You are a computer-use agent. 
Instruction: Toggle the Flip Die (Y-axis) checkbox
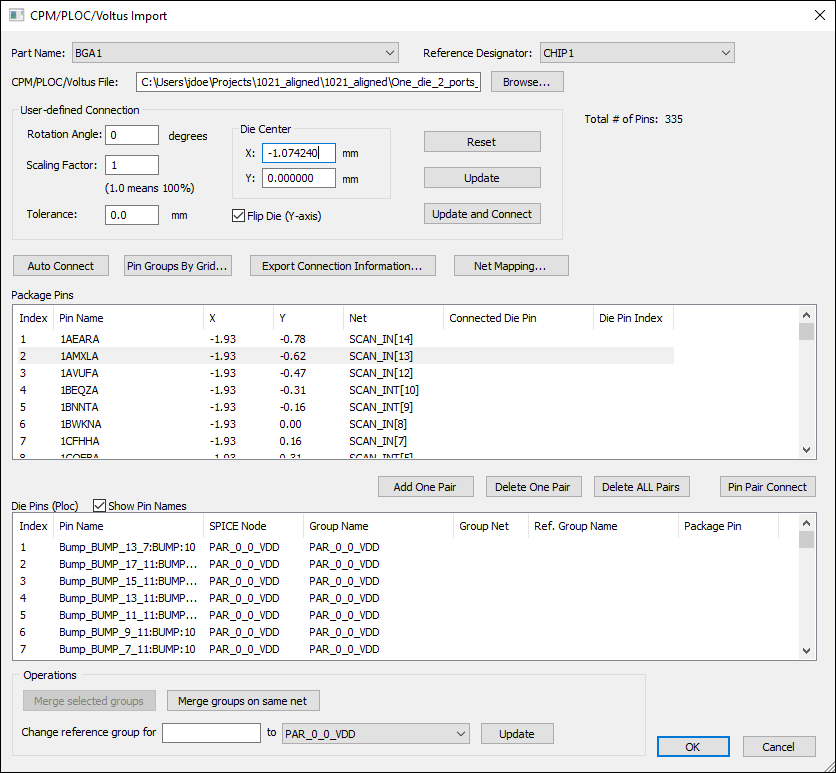click(x=239, y=215)
